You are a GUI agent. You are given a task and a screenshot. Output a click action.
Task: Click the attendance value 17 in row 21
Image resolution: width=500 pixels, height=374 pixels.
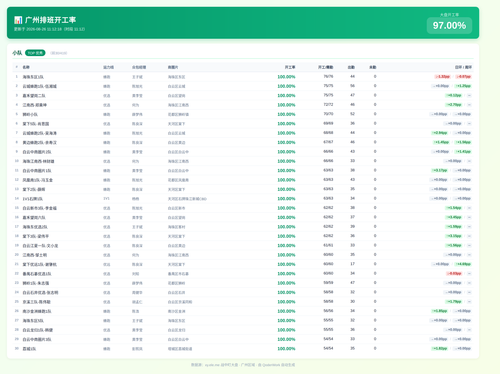(352, 264)
